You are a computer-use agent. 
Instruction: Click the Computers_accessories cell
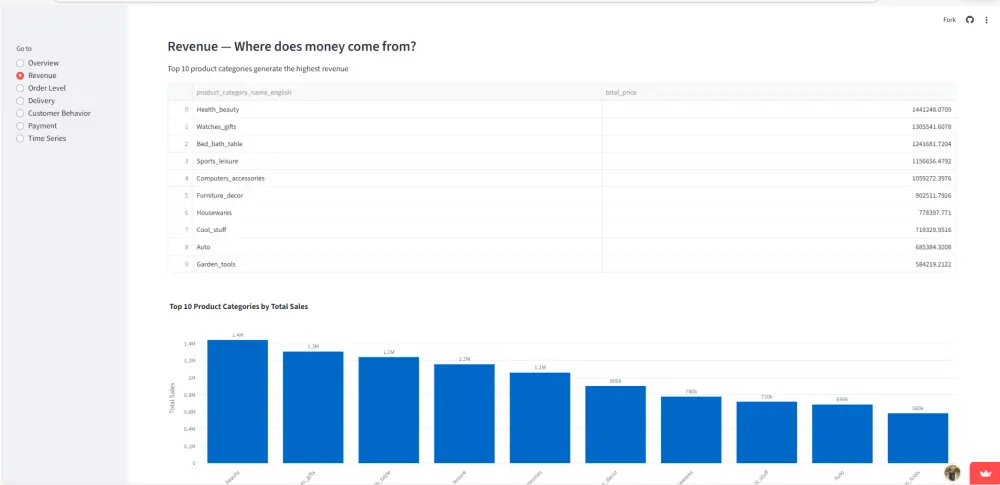pyautogui.click(x=397, y=178)
